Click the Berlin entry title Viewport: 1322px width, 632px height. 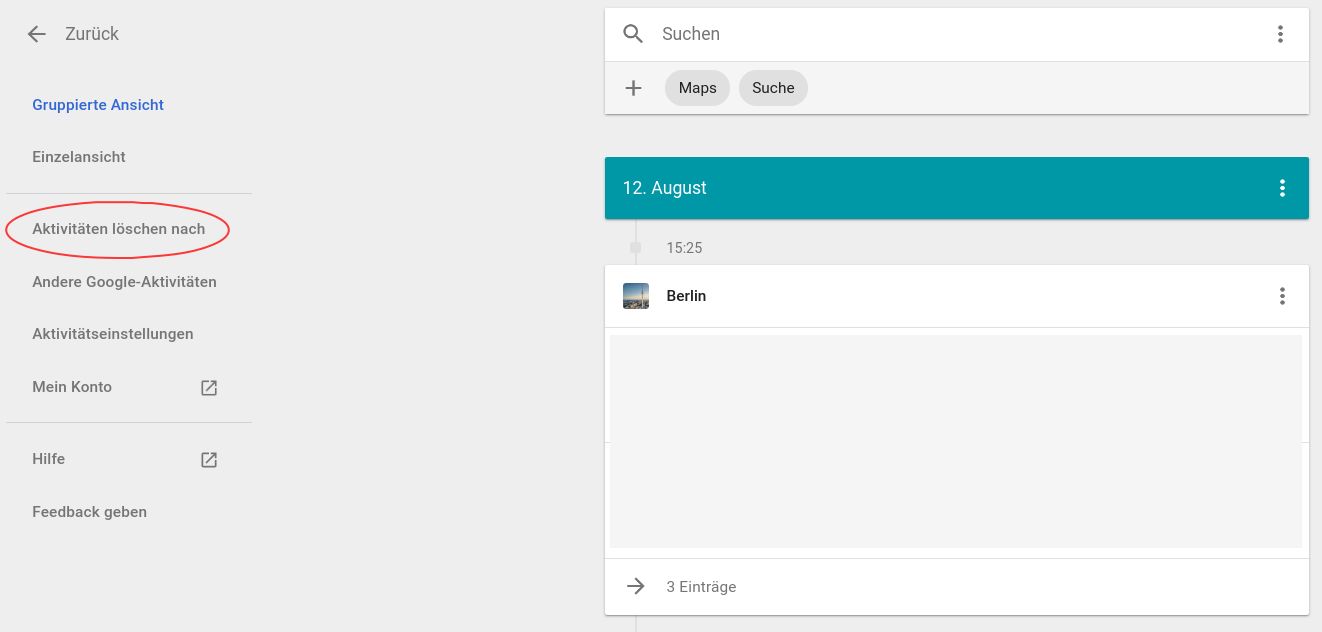point(687,296)
